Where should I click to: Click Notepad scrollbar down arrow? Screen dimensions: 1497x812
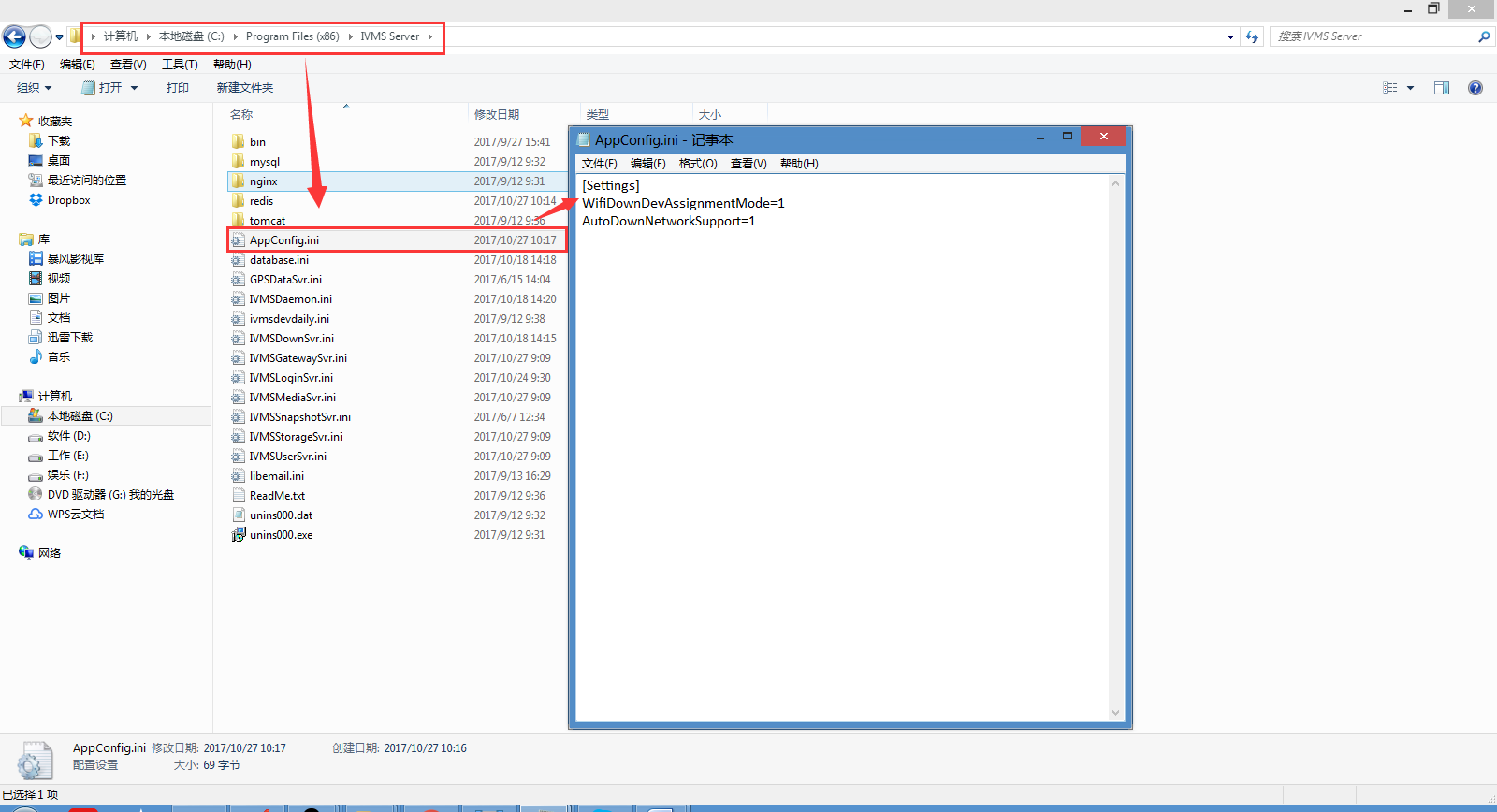1115,713
